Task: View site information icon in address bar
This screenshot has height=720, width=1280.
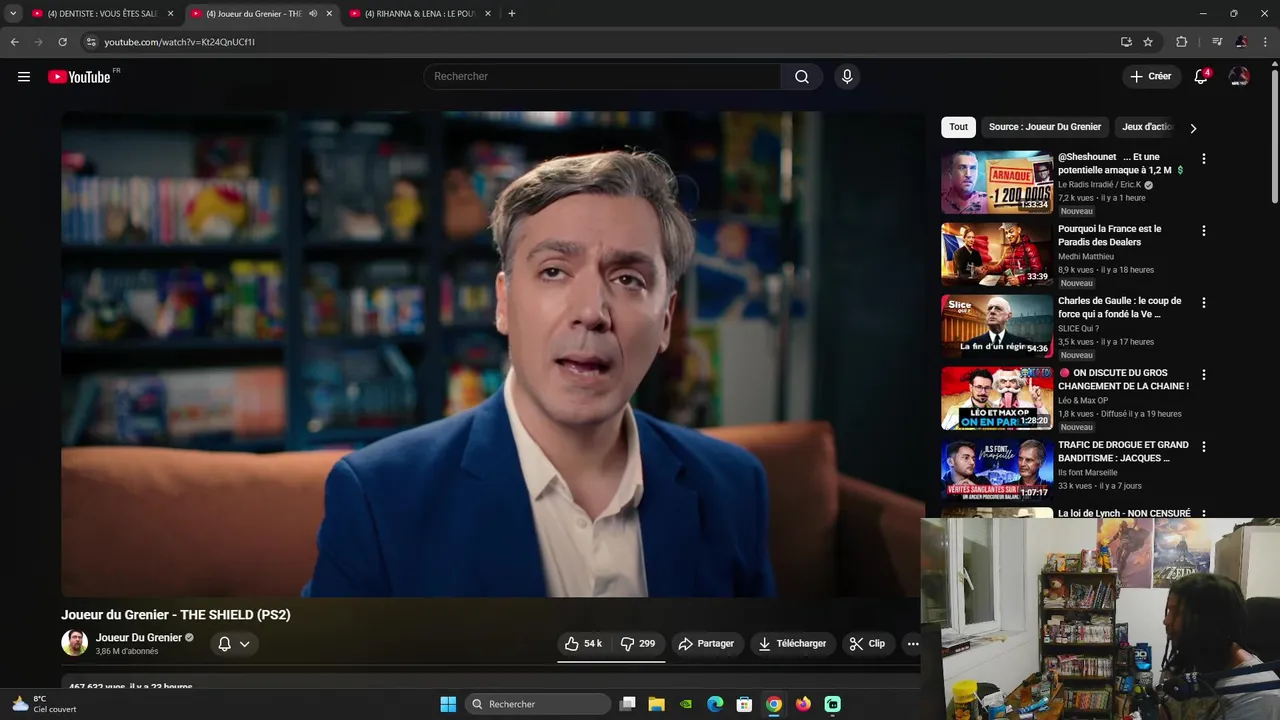Action: [x=91, y=42]
